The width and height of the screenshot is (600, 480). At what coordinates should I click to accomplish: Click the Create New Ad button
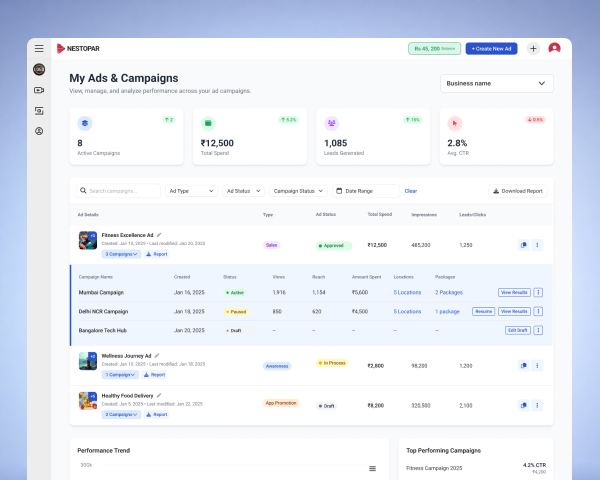point(491,49)
